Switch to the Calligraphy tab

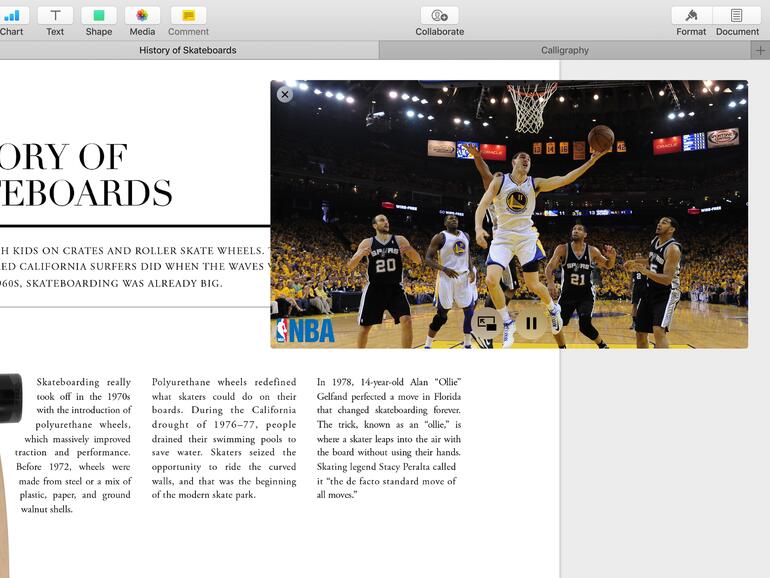(565, 50)
